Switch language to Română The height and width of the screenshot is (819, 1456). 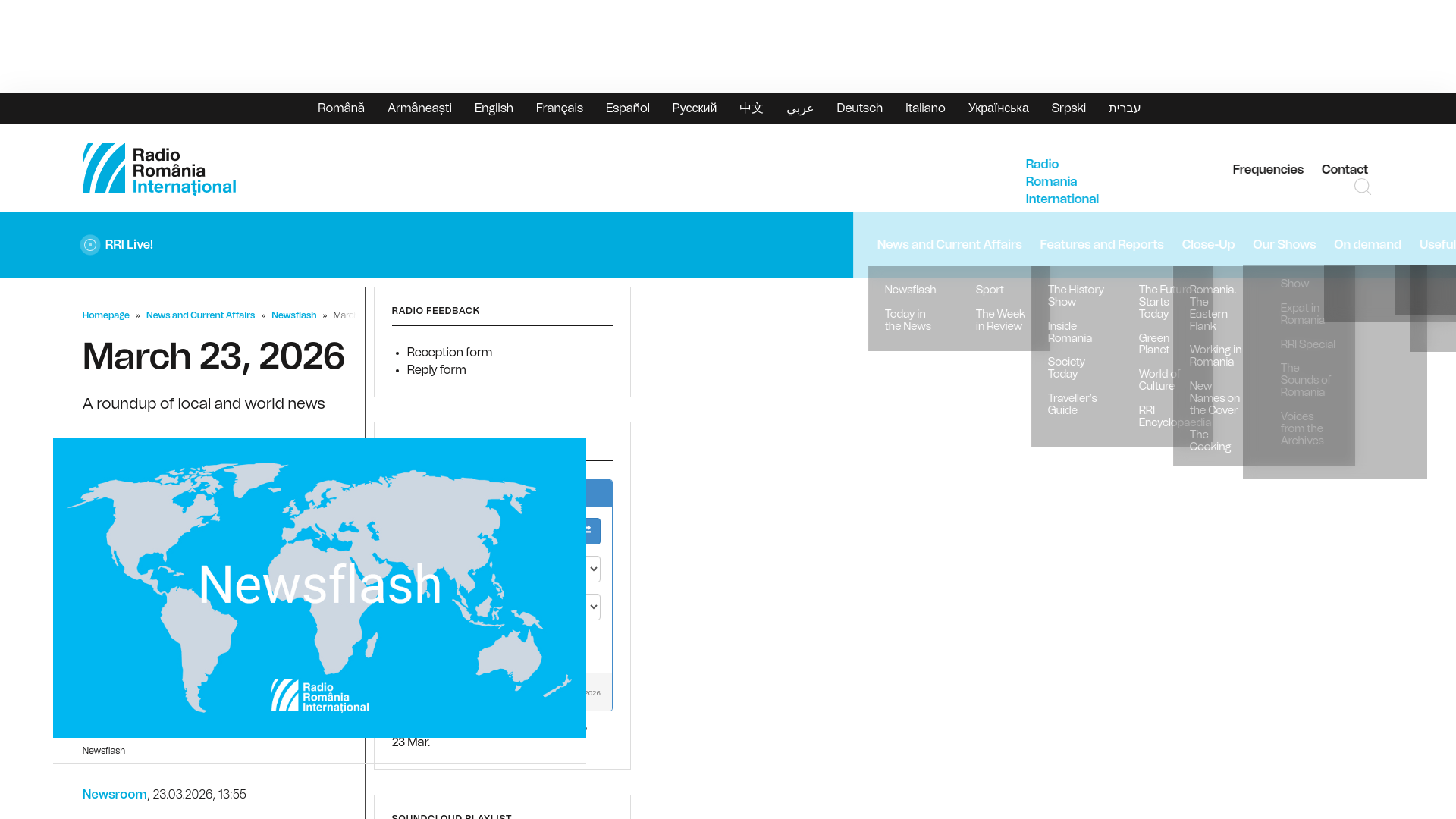point(341,108)
